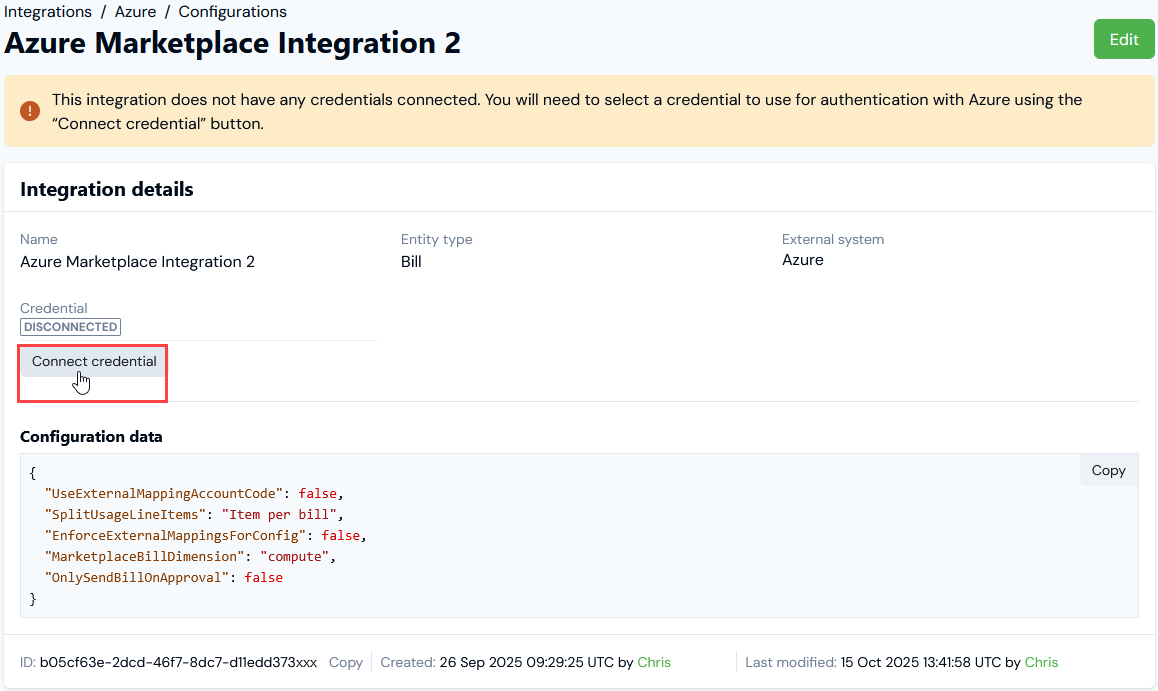Viewport: 1158px width, 691px height.
Task: Go to the Configurations breadcrumb
Action: click(x=233, y=12)
